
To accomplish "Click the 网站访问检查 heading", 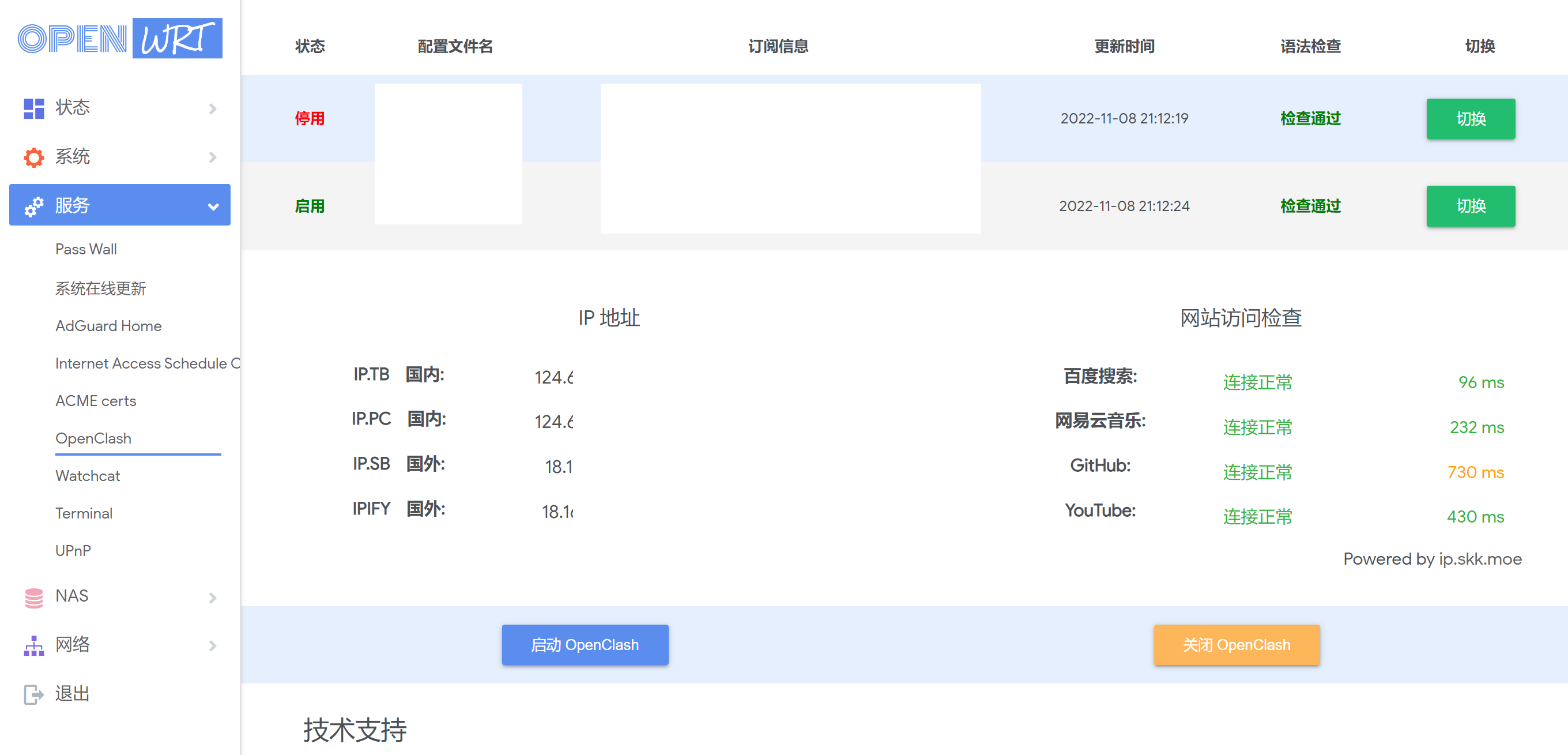I will 1241,318.
